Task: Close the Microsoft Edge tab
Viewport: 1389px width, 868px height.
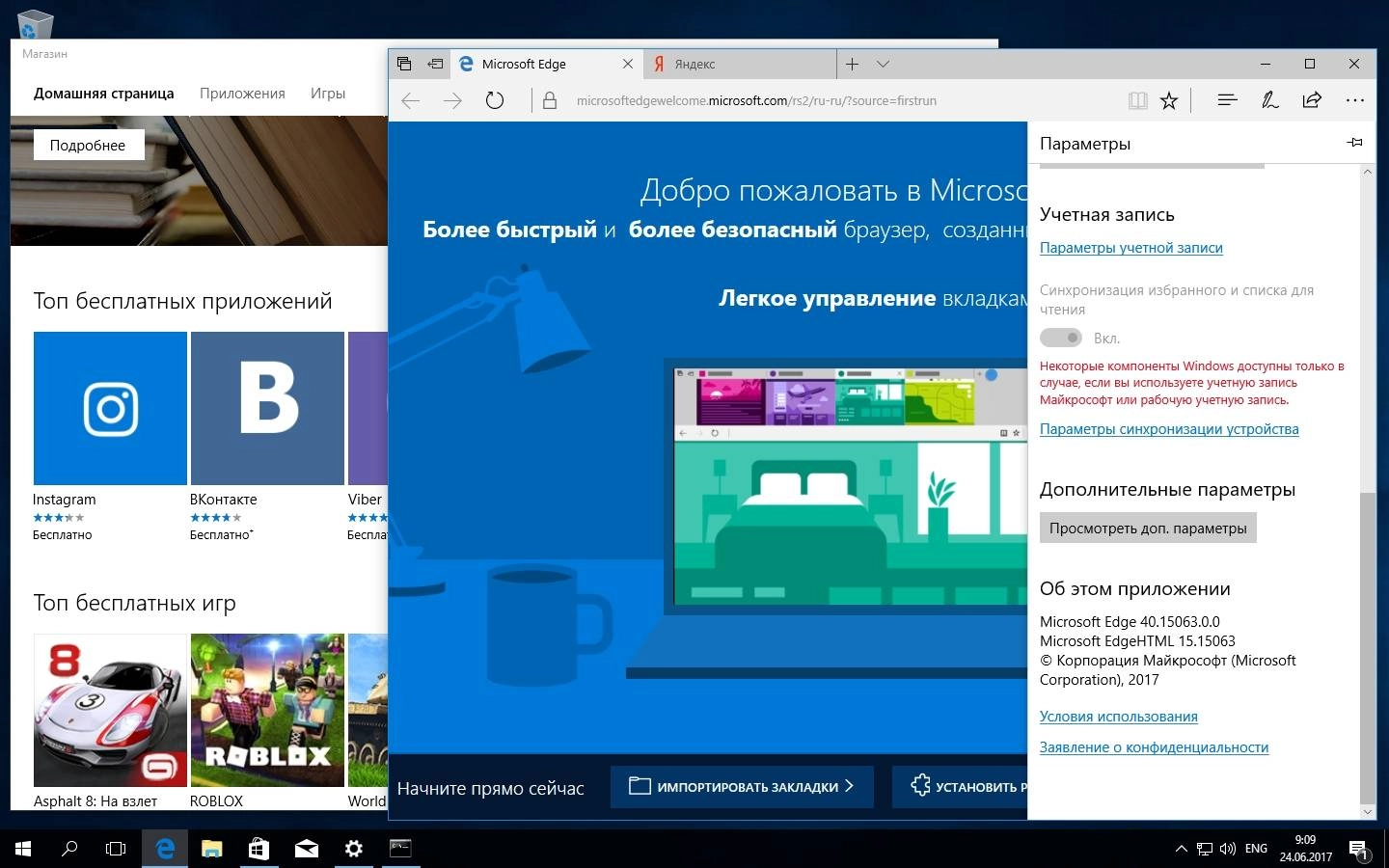Action: point(628,64)
